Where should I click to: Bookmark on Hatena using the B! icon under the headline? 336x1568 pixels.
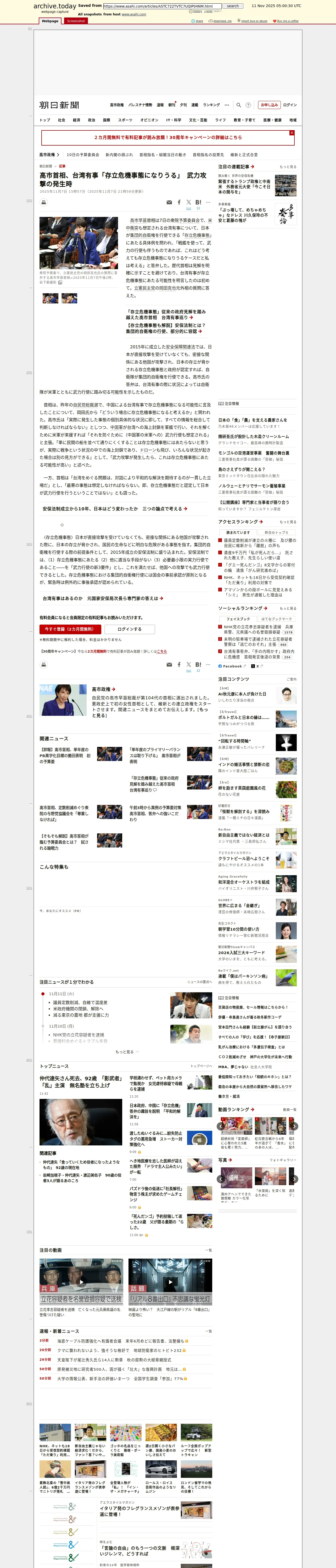coord(198,202)
